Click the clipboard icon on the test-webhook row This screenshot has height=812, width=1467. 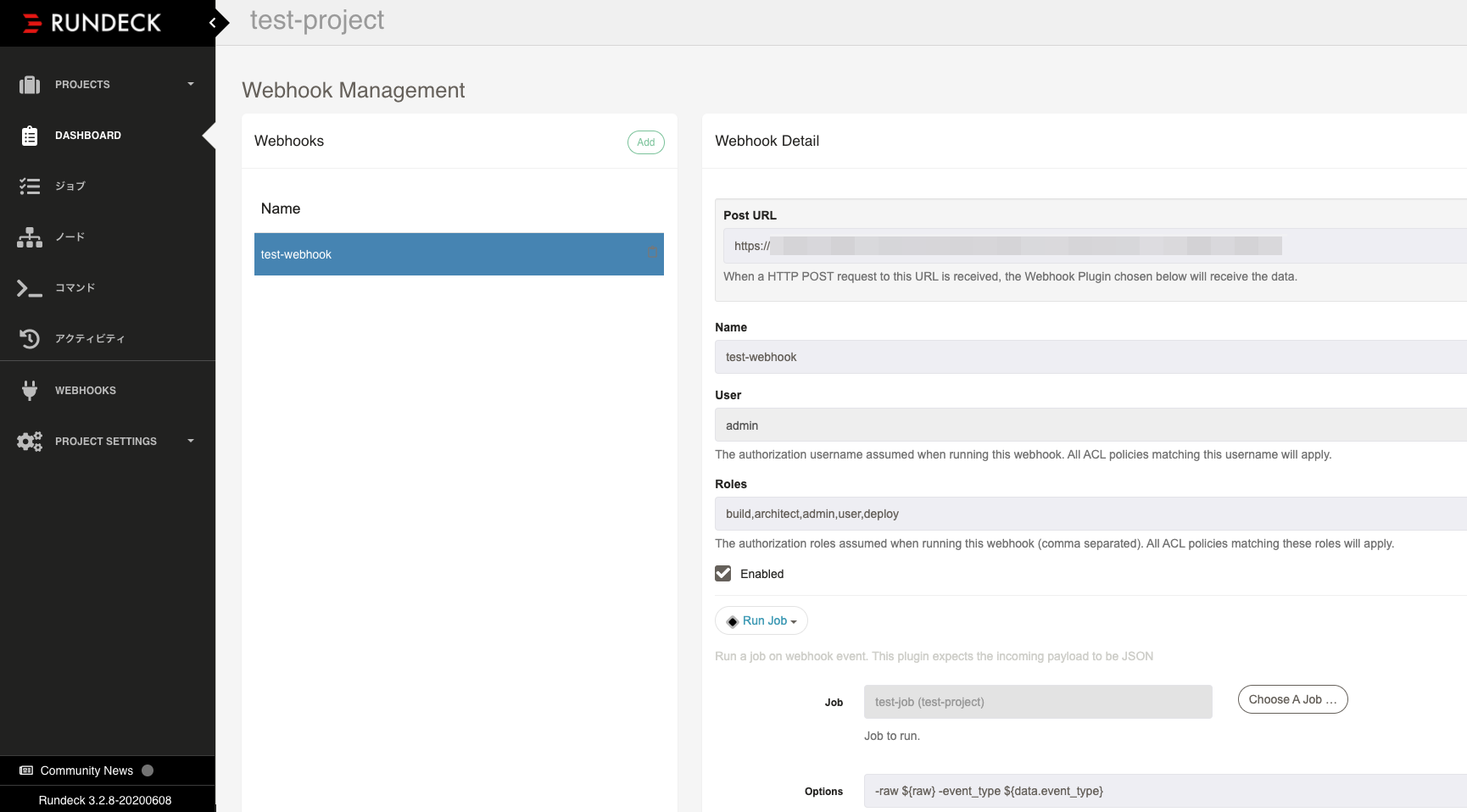click(652, 253)
